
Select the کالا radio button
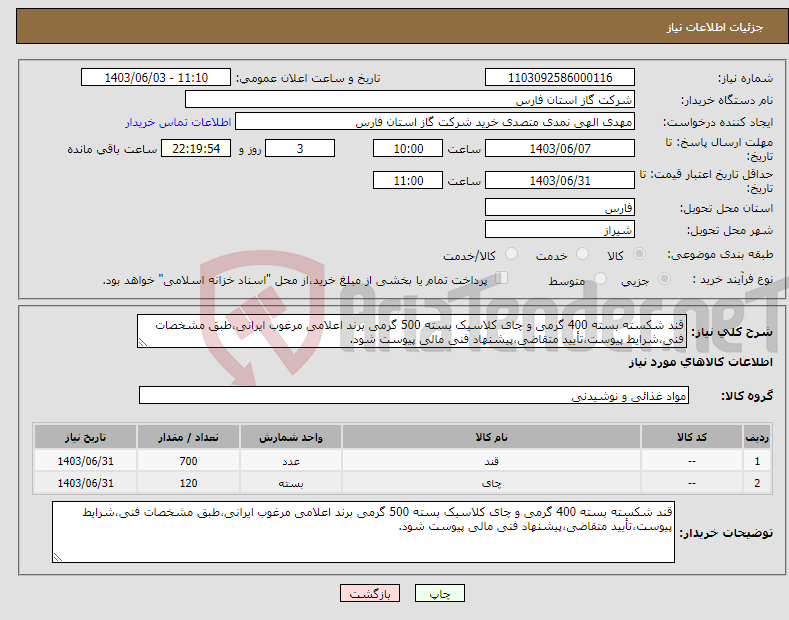(639, 254)
